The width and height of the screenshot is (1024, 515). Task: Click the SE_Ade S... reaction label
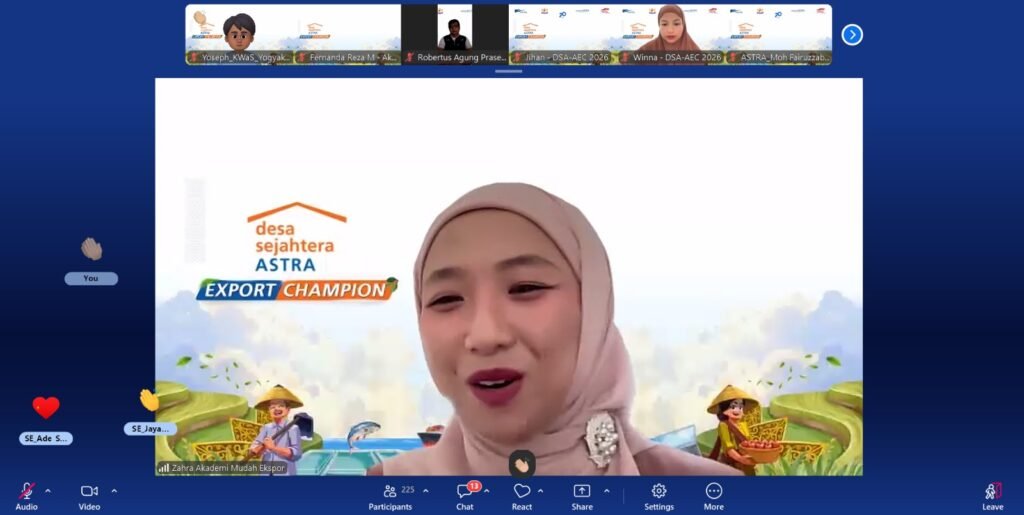click(46, 439)
